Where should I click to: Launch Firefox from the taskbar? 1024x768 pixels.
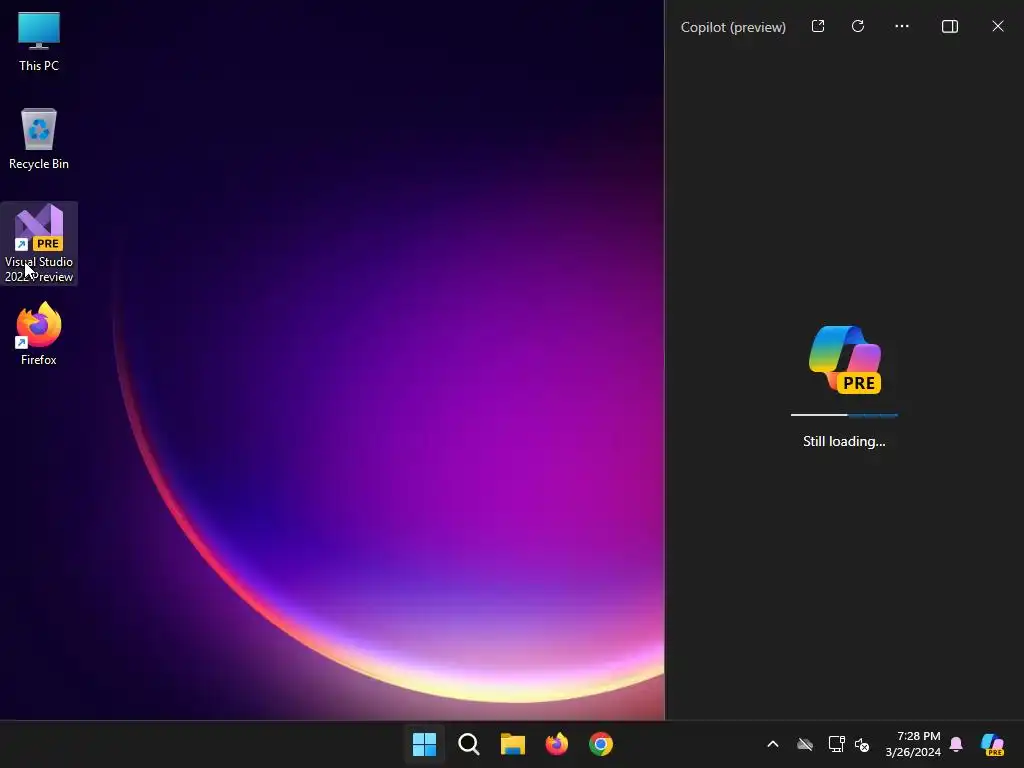[x=556, y=744]
